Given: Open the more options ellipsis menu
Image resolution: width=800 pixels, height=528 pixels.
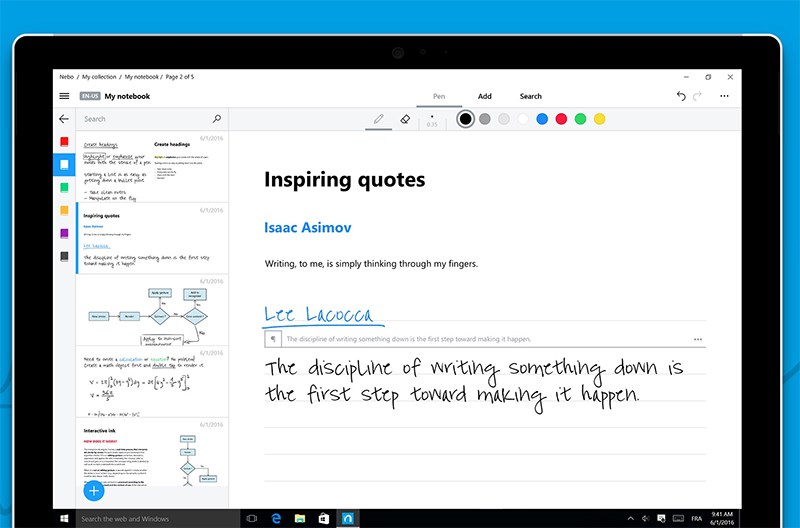Looking at the screenshot, I should coord(724,96).
